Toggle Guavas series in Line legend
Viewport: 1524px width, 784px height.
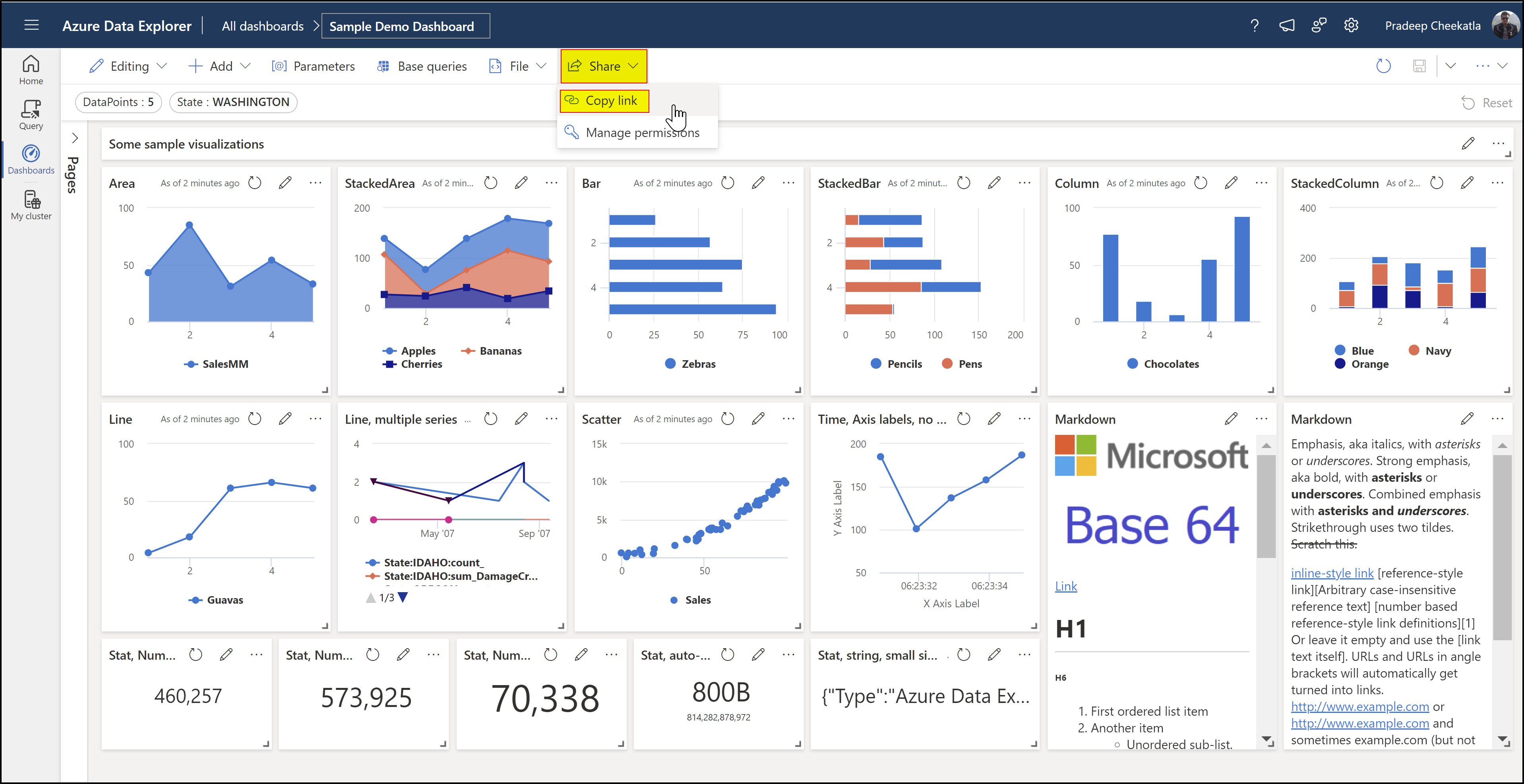(215, 600)
